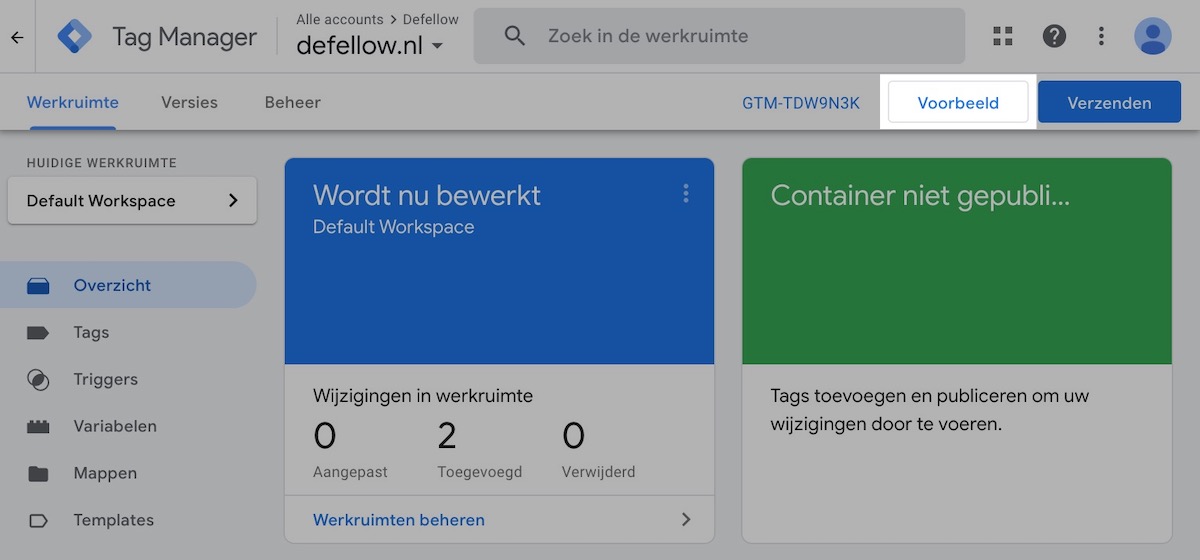
Task: Click the Aangepast label
Action: pos(350,472)
